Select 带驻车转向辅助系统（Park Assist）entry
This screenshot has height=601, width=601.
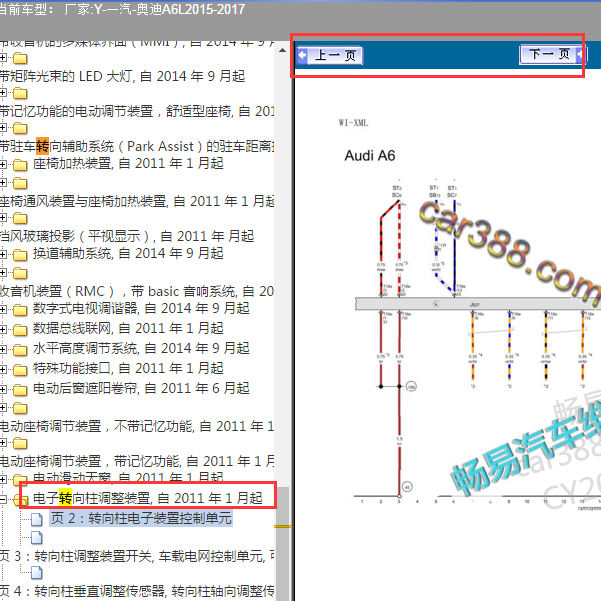[137, 146]
